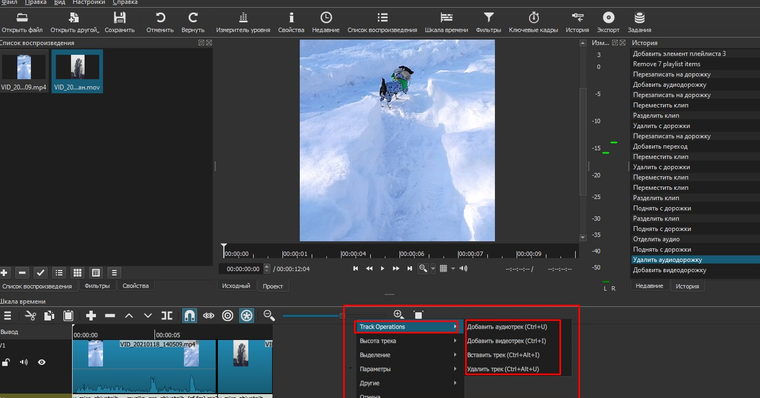Lift clip with timeline up-chevron icon

pyautogui.click(x=129, y=316)
